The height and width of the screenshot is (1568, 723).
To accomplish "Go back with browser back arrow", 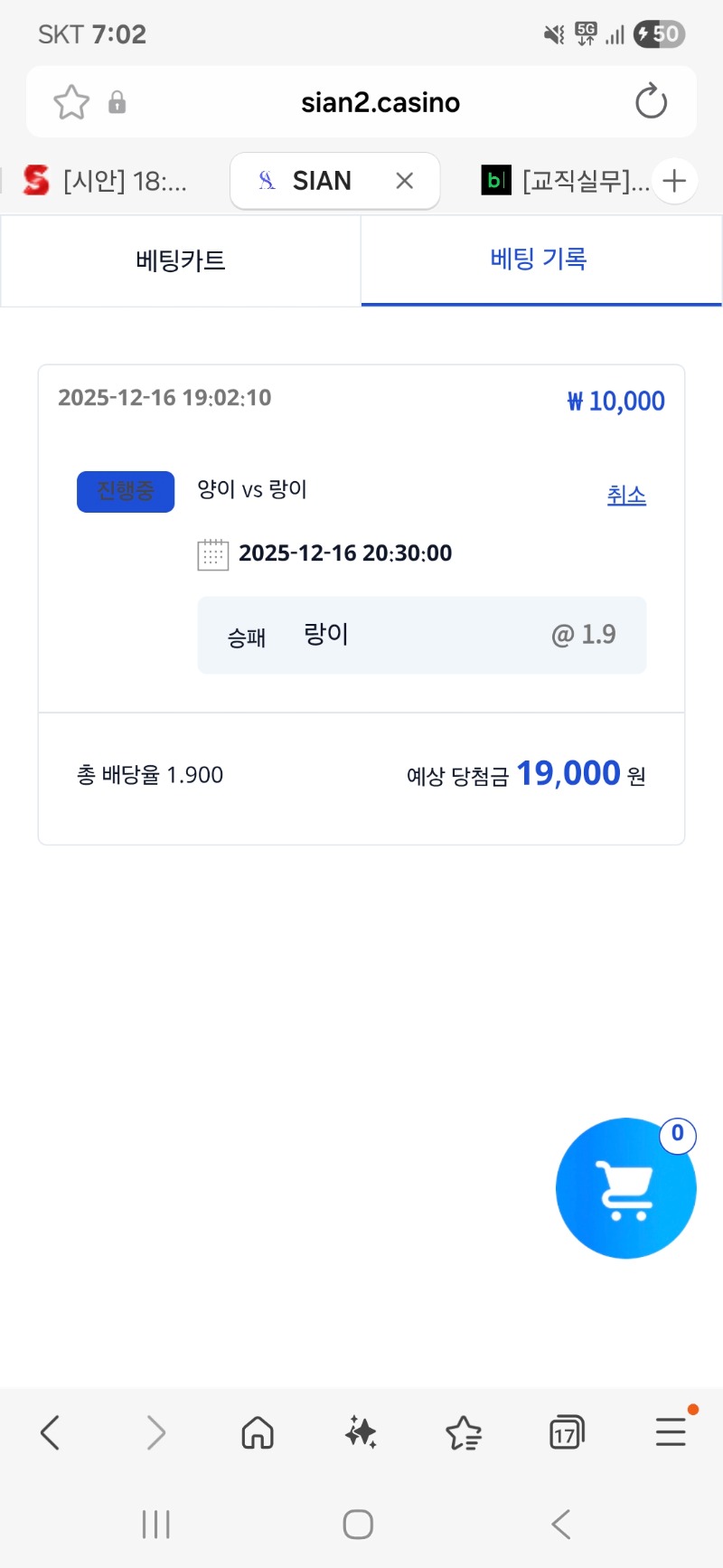I will (51, 1432).
